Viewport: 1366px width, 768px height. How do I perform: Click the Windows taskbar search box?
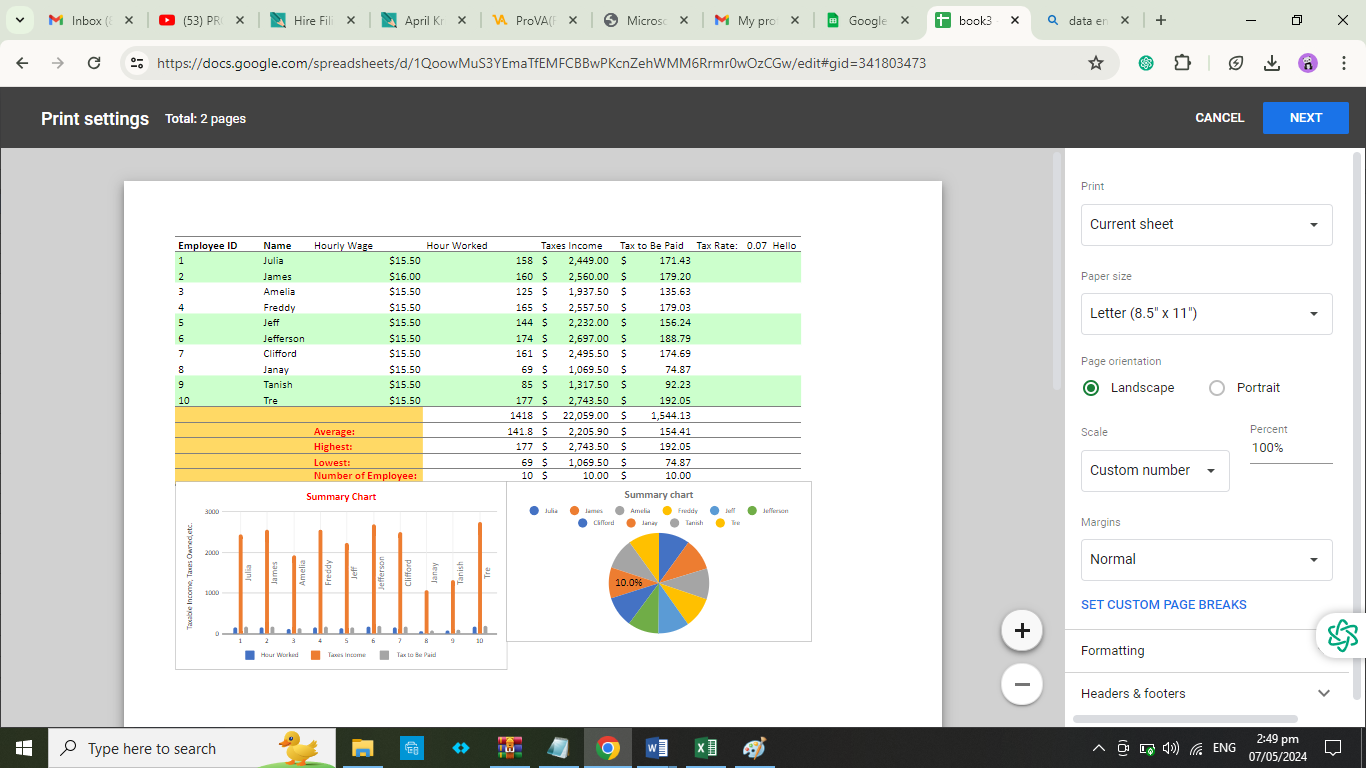[x=190, y=748]
